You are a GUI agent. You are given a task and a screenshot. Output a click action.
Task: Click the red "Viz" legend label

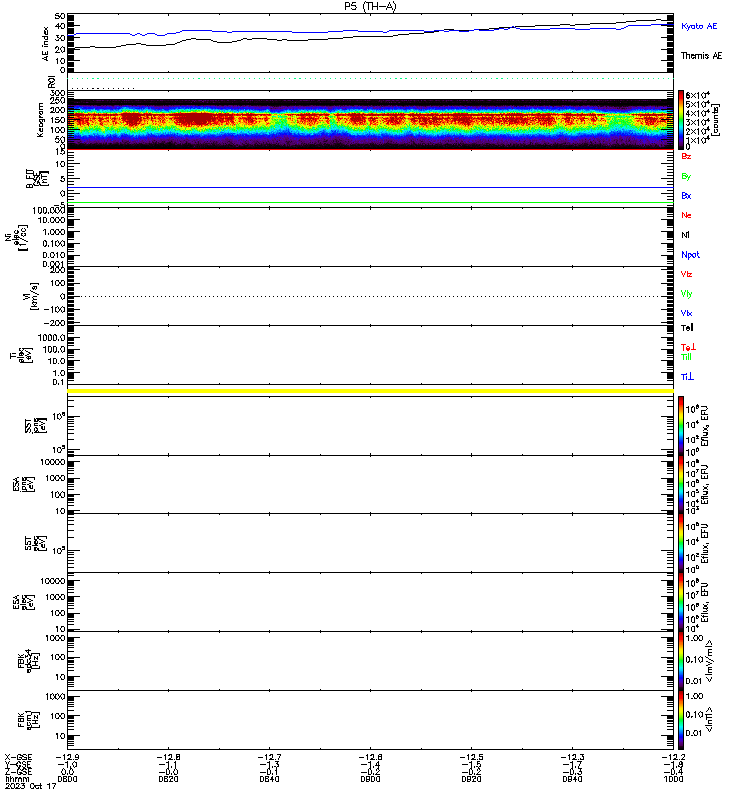686,274
